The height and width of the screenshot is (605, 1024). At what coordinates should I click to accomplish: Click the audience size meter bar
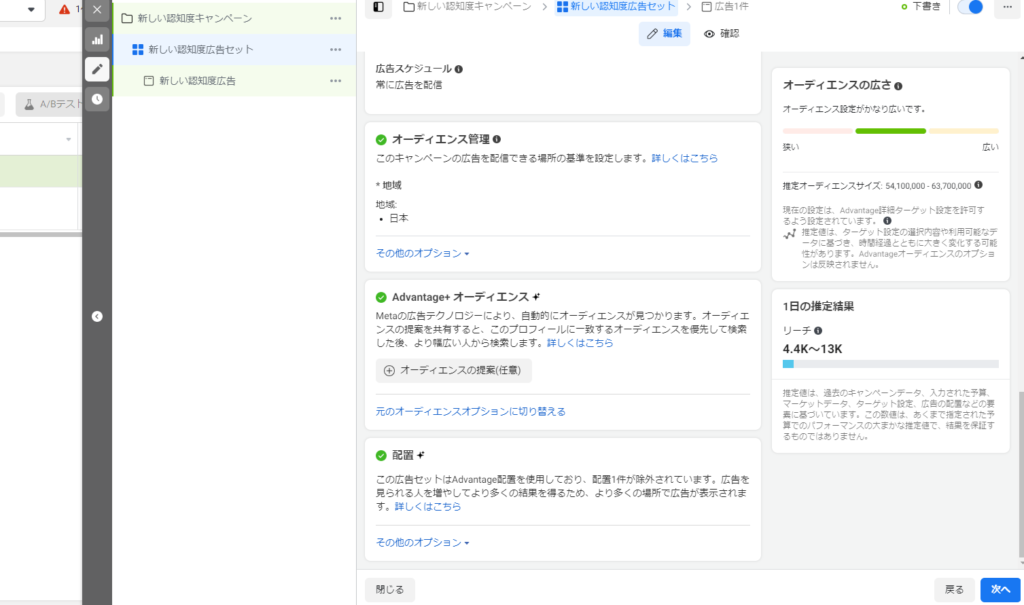pyautogui.click(x=890, y=131)
